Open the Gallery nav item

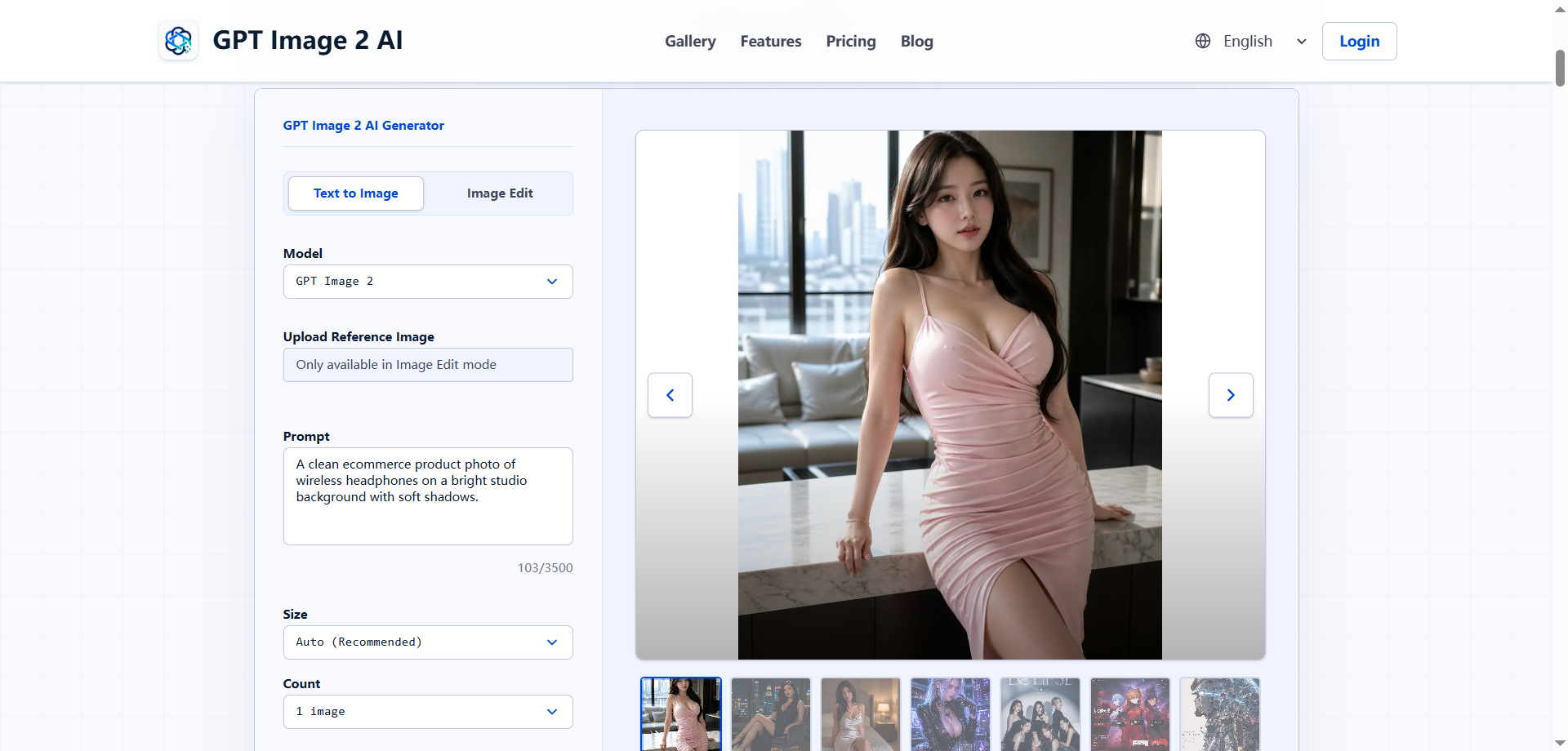(690, 41)
